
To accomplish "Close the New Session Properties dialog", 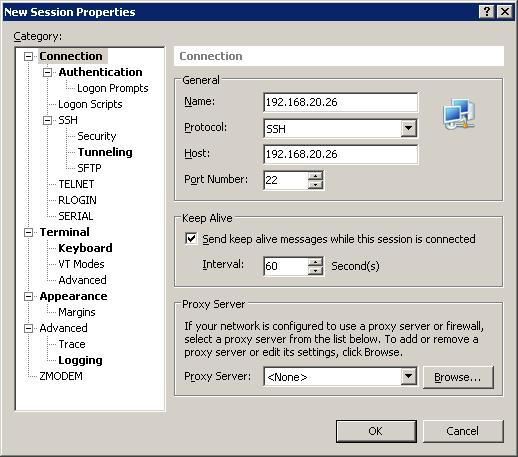I will (505, 12).
